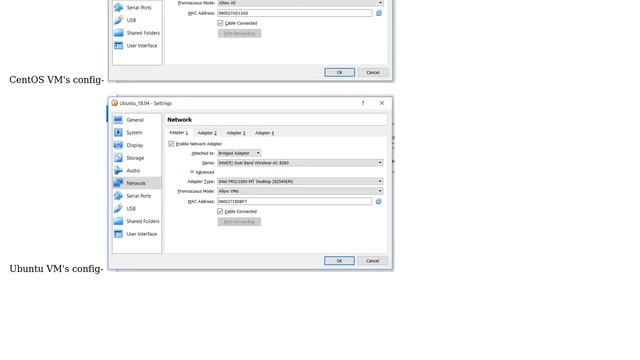
Task: Open Promiscuous Mode dropdown showing Allow All
Action: tap(300, 3)
